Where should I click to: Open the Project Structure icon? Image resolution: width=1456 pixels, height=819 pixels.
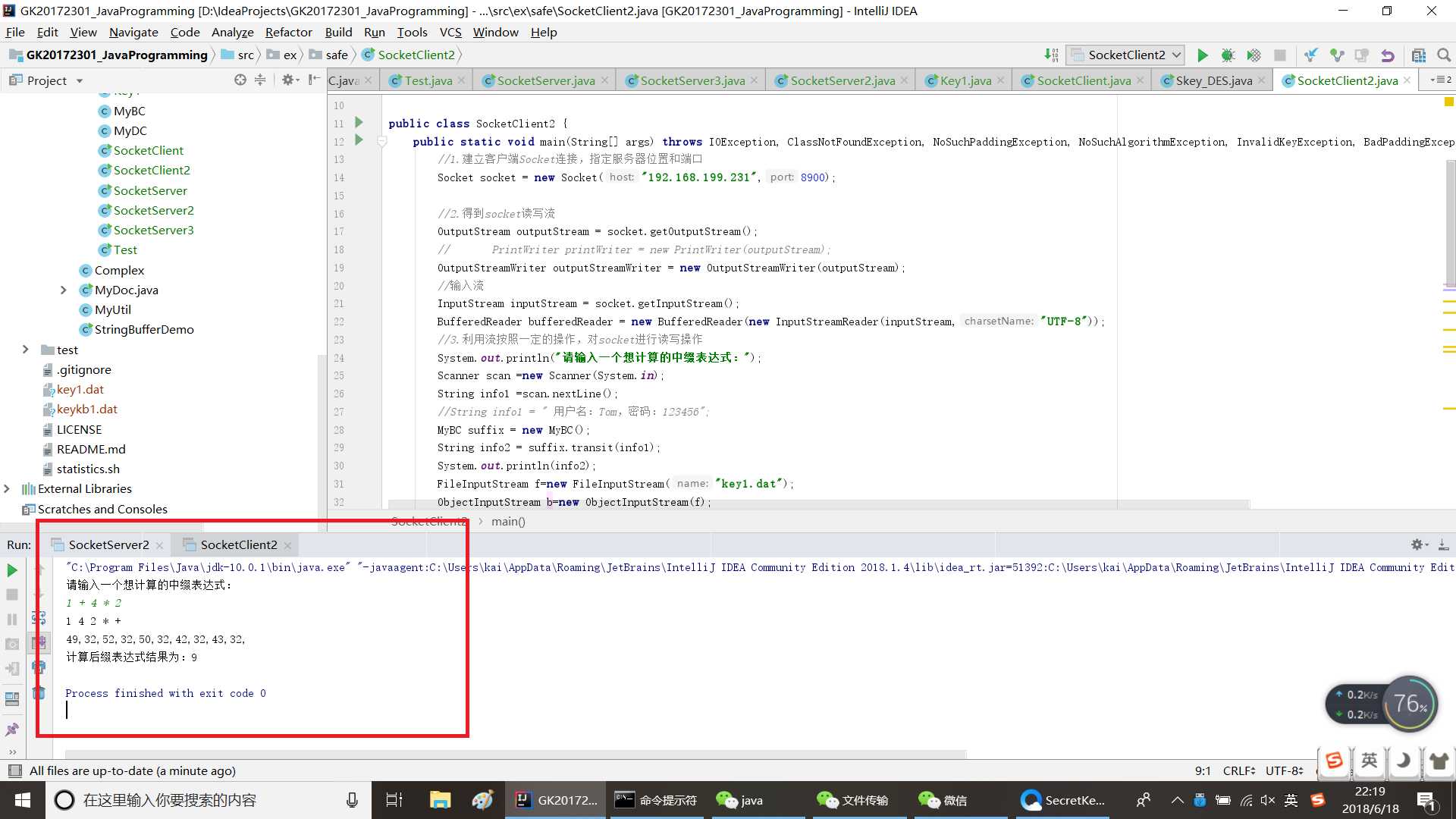[x=1419, y=55]
